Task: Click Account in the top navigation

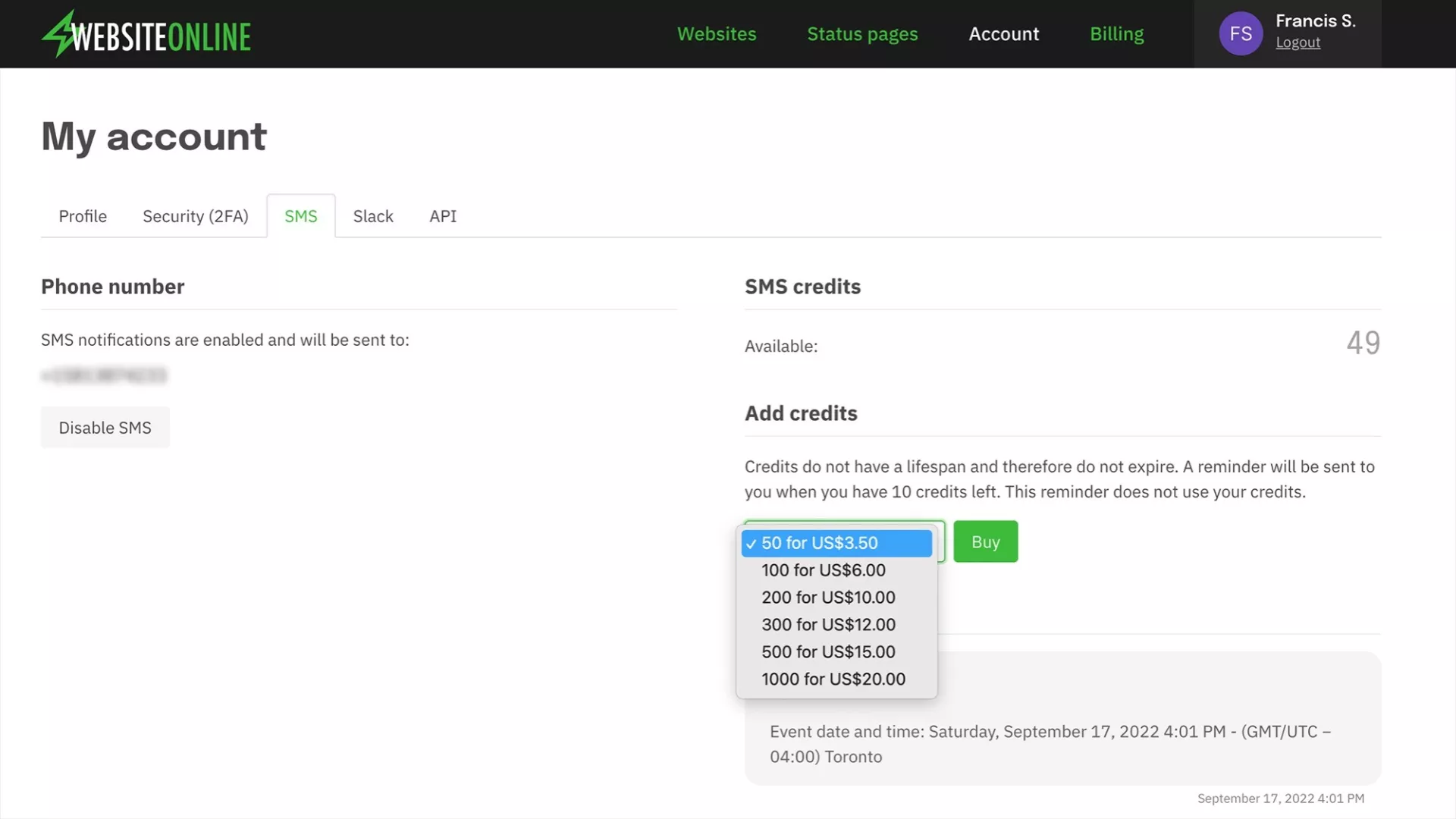Action: click(x=1003, y=34)
